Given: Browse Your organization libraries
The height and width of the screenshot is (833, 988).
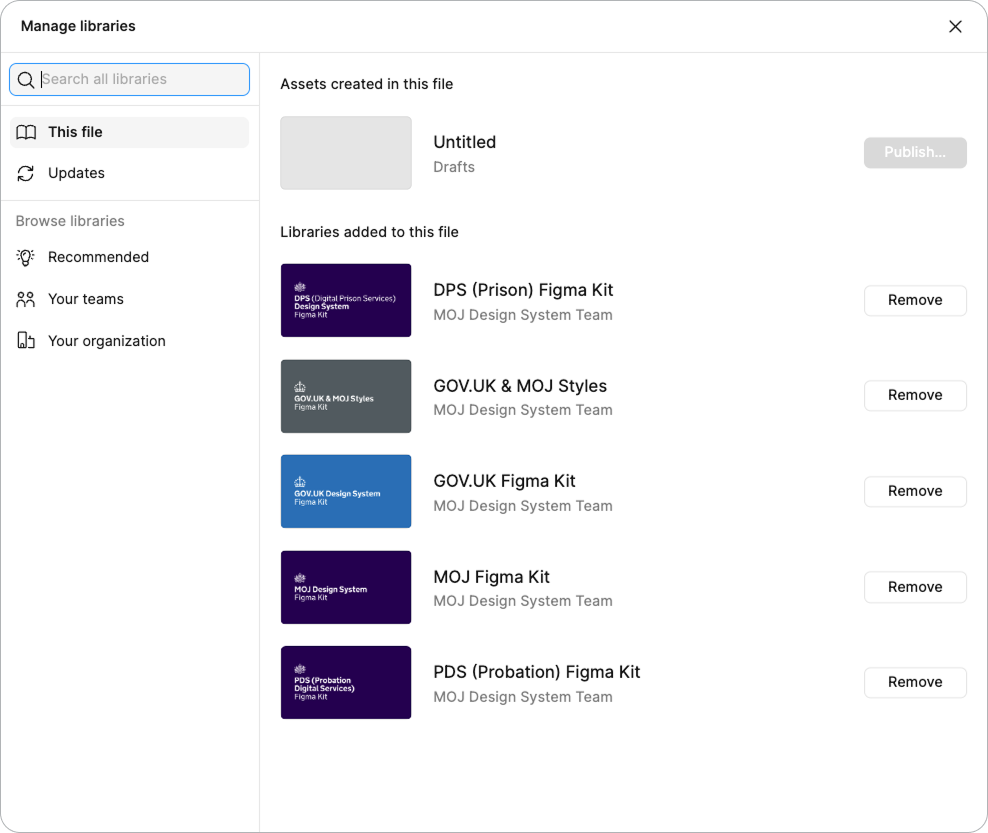Looking at the screenshot, I should [130, 341].
